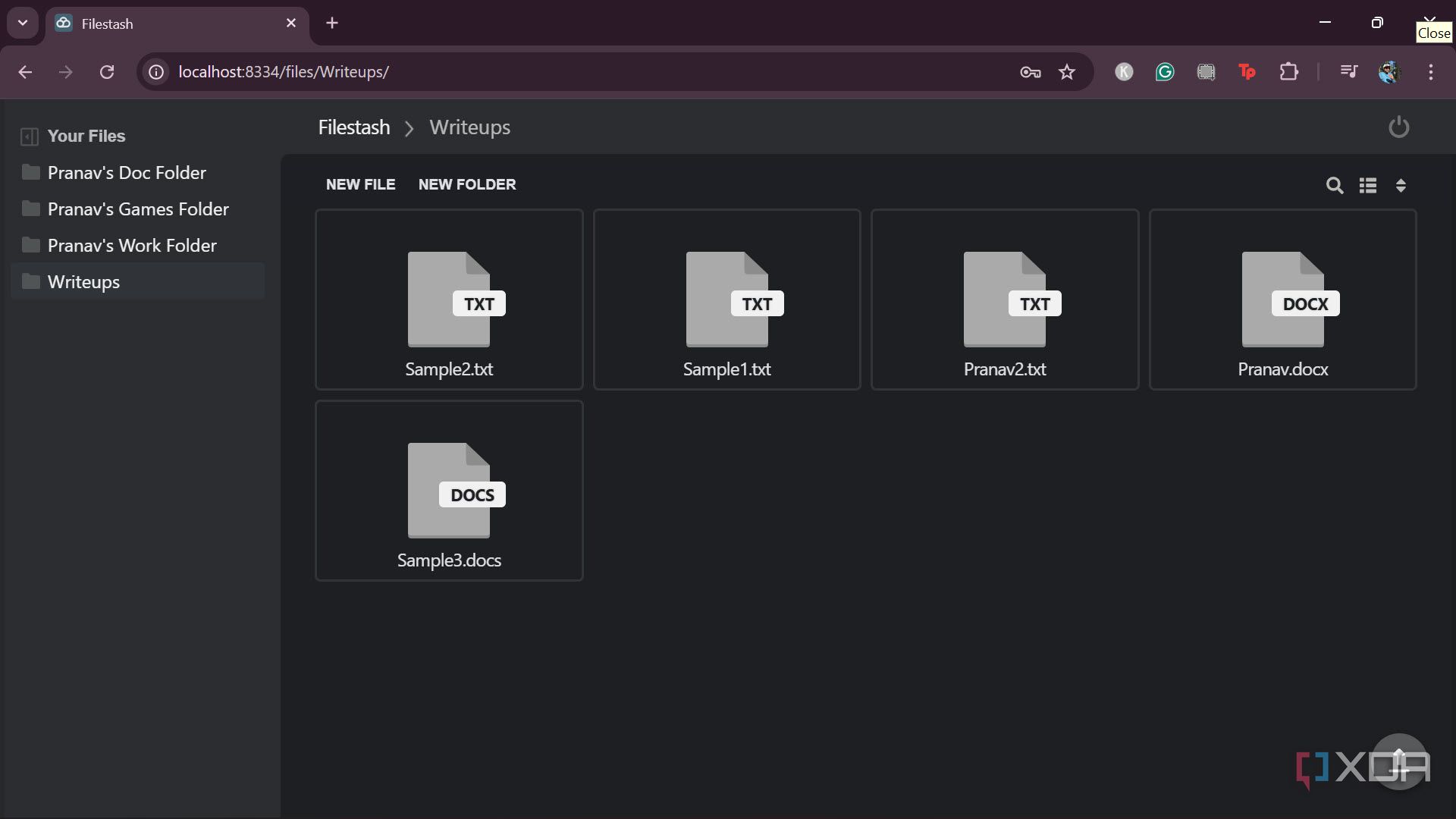
Task: Select Writeups folder in sidebar
Action: point(138,282)
